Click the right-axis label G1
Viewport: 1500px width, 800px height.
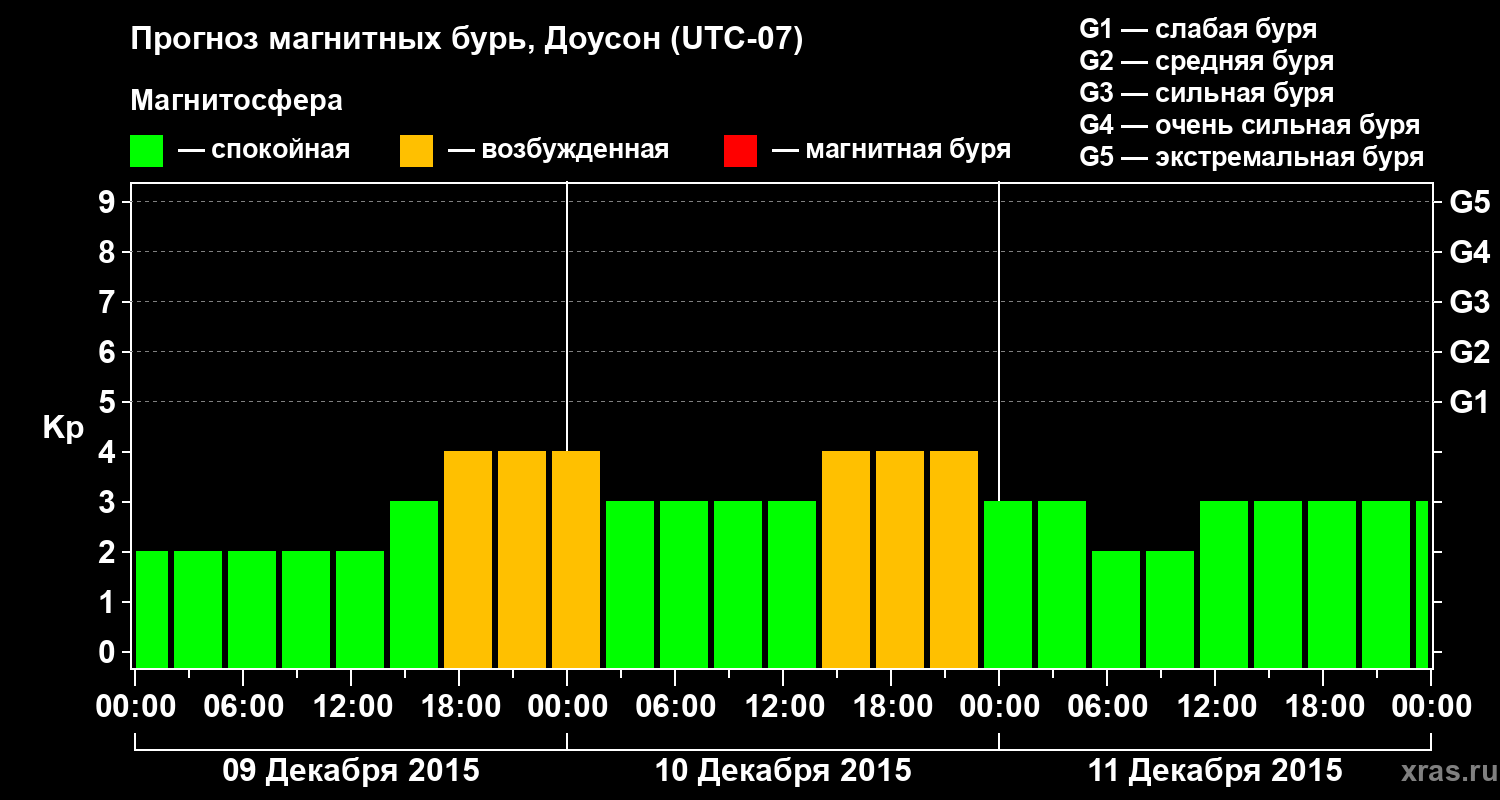click(1469, 402)
